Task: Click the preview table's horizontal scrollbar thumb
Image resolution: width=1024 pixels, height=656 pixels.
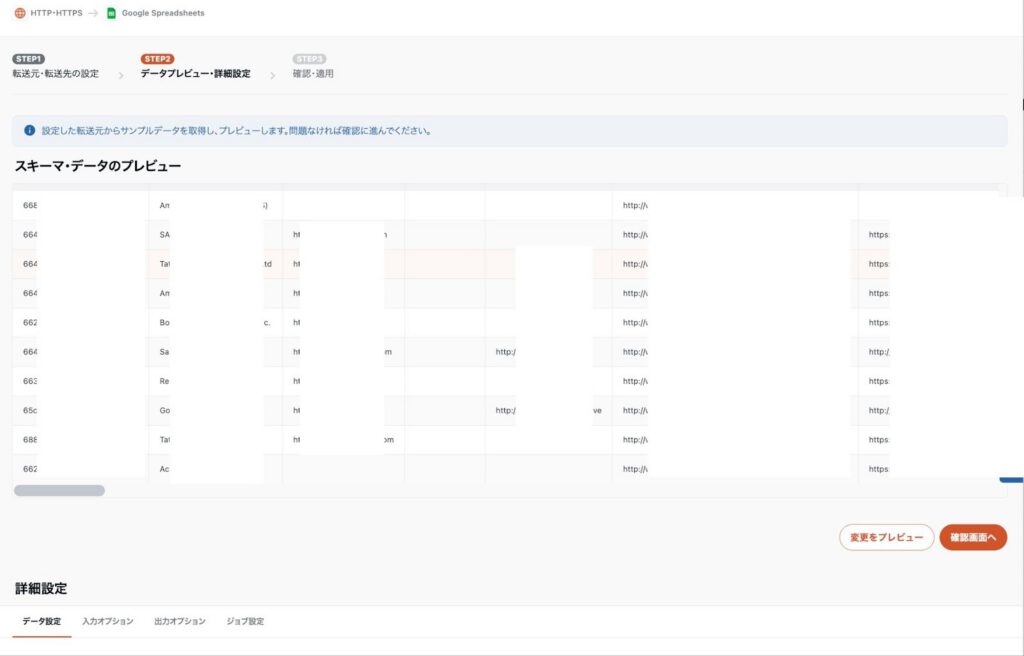Action: pyautogui.click(x=59, y=491)
